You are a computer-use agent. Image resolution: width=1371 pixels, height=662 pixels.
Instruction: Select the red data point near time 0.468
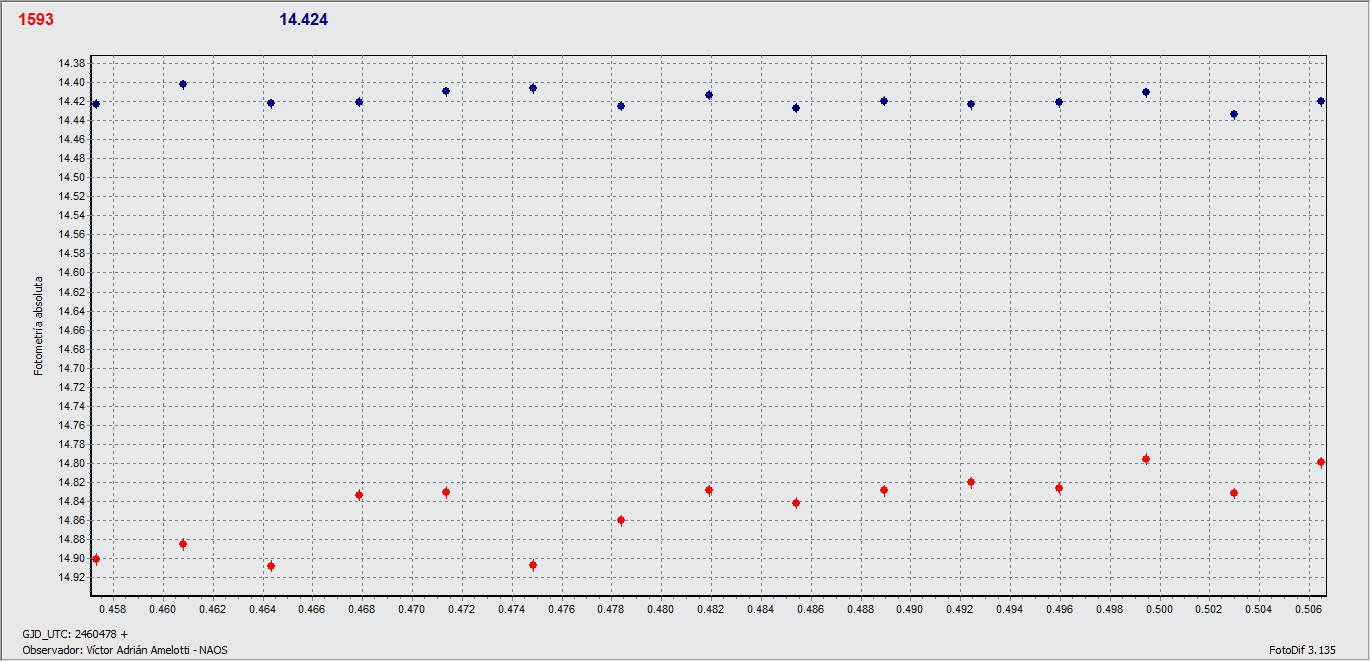point(359,495)
